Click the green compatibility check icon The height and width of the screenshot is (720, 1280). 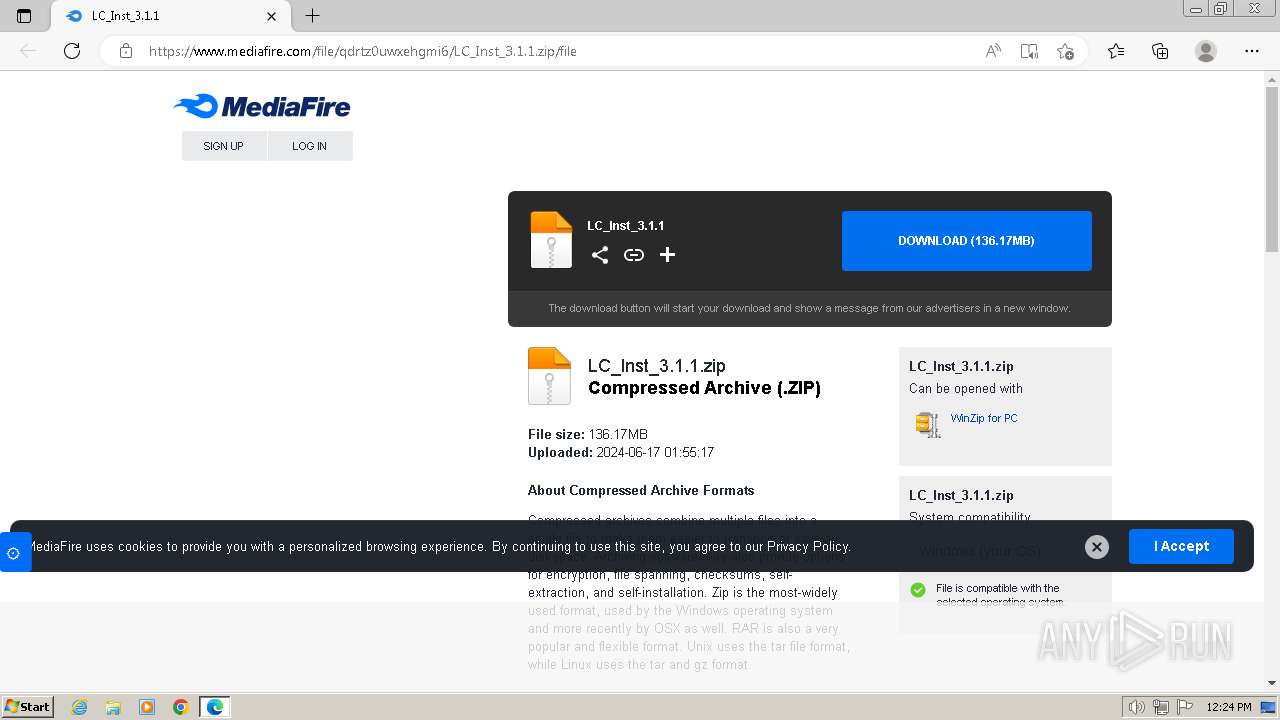[x=918, y=590]
